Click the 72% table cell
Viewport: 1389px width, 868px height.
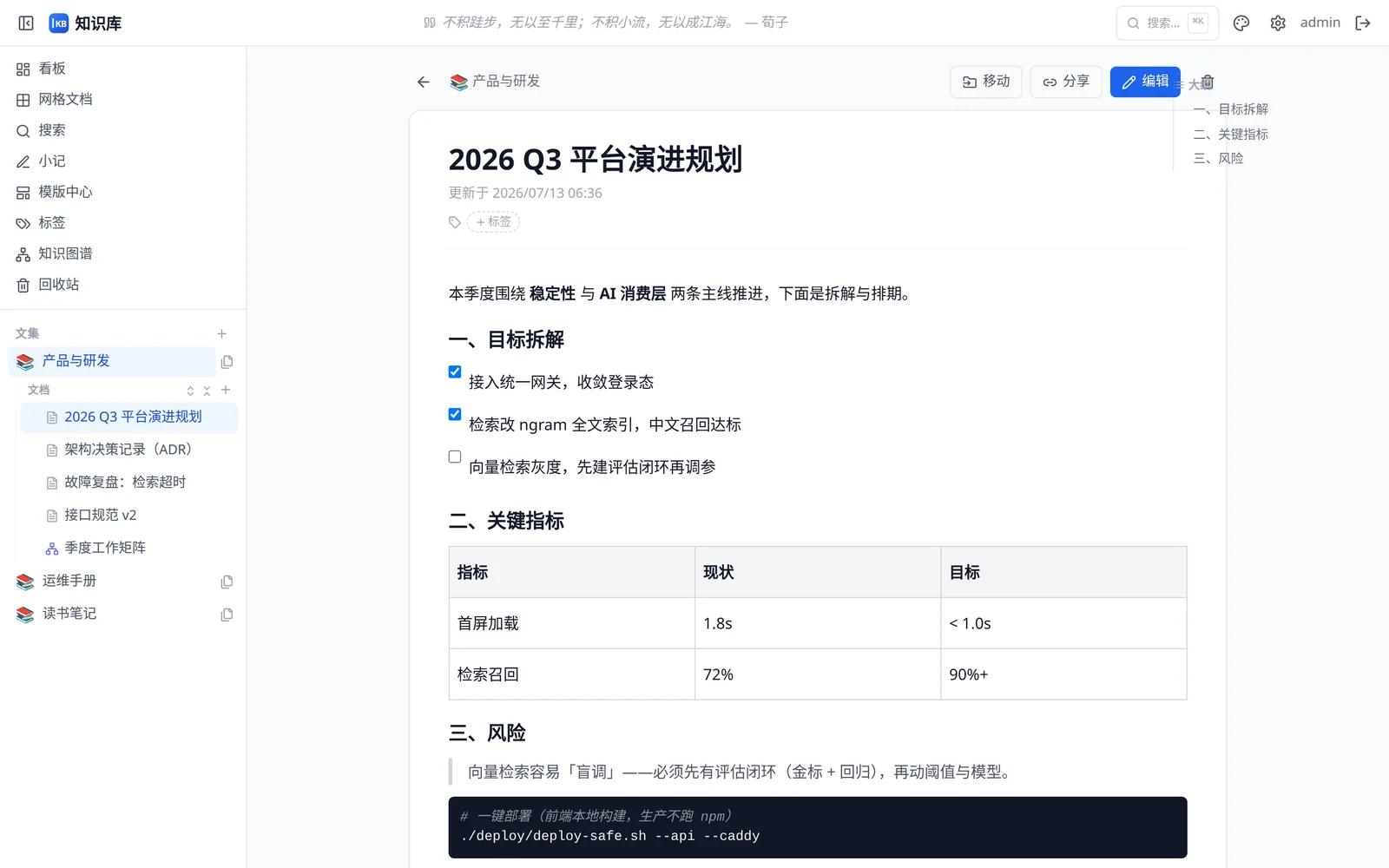point(818,674)
